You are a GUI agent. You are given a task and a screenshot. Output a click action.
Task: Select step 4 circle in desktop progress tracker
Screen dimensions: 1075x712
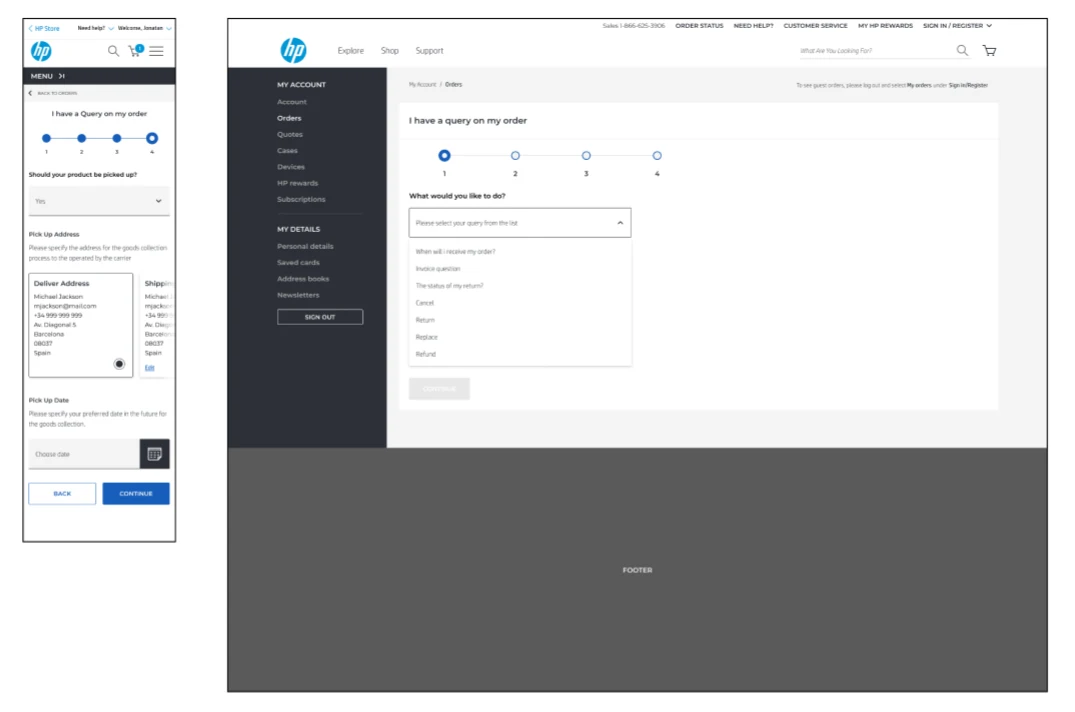tap(657, 156)
